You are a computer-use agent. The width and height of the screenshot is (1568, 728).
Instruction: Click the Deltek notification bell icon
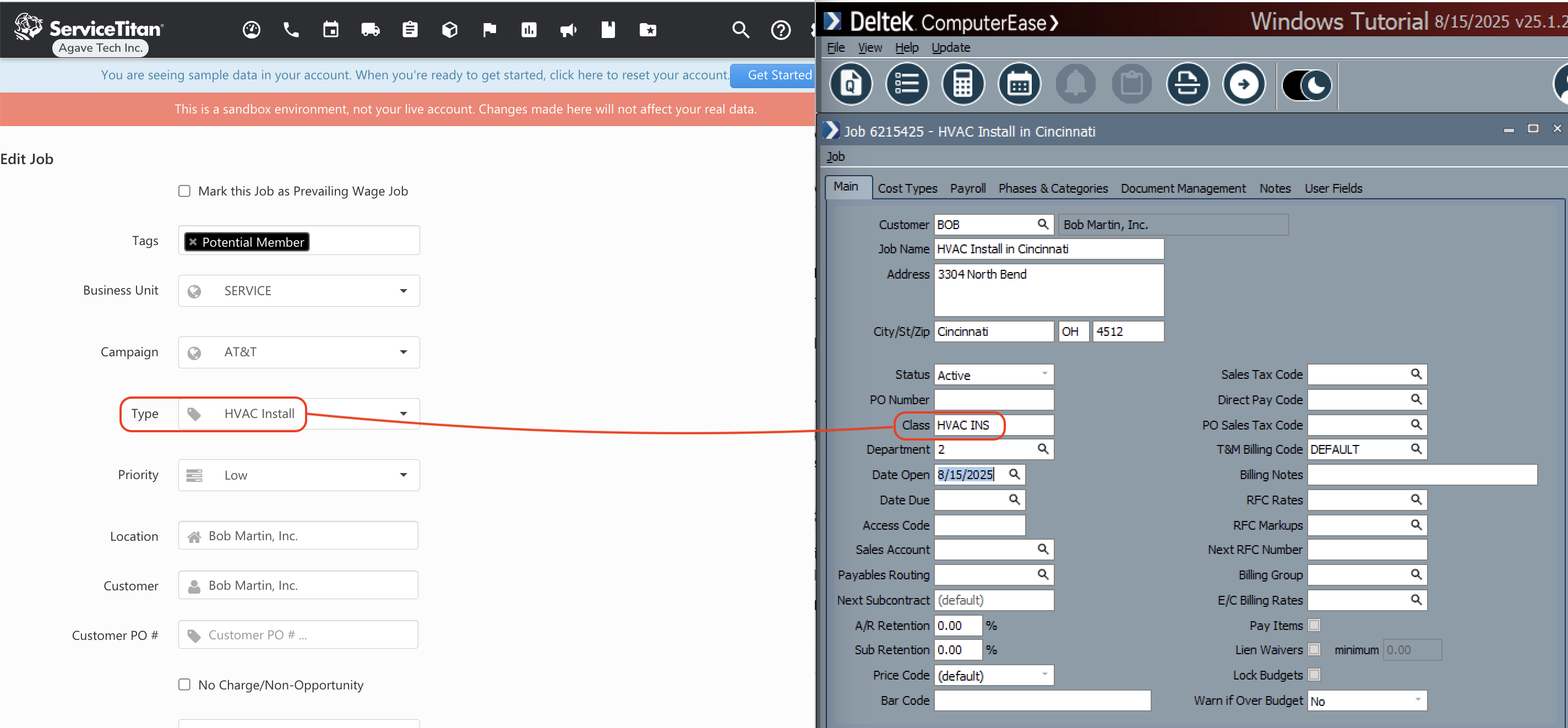click(x=1076, y=84)
